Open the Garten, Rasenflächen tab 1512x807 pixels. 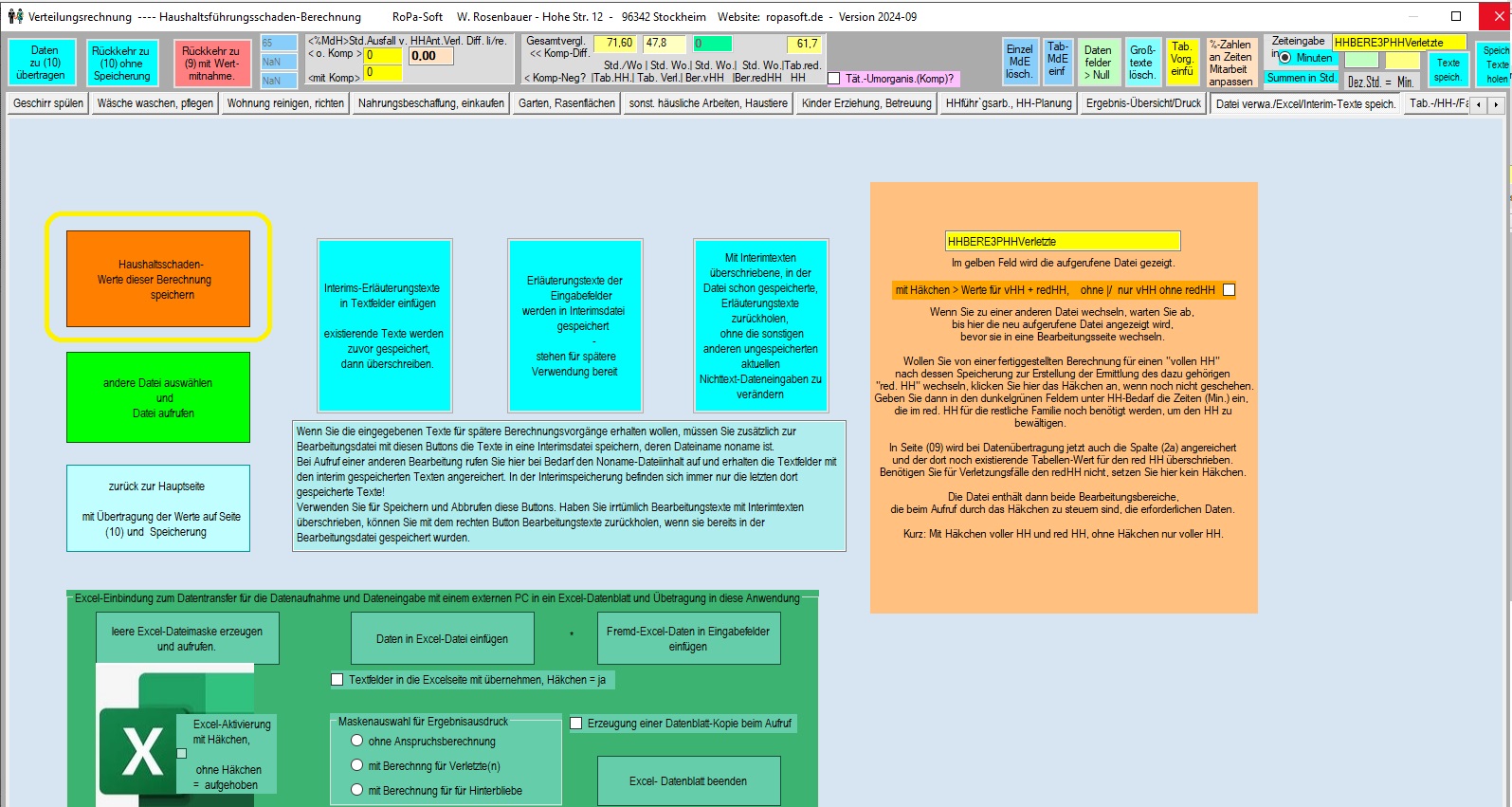point(567,103)
